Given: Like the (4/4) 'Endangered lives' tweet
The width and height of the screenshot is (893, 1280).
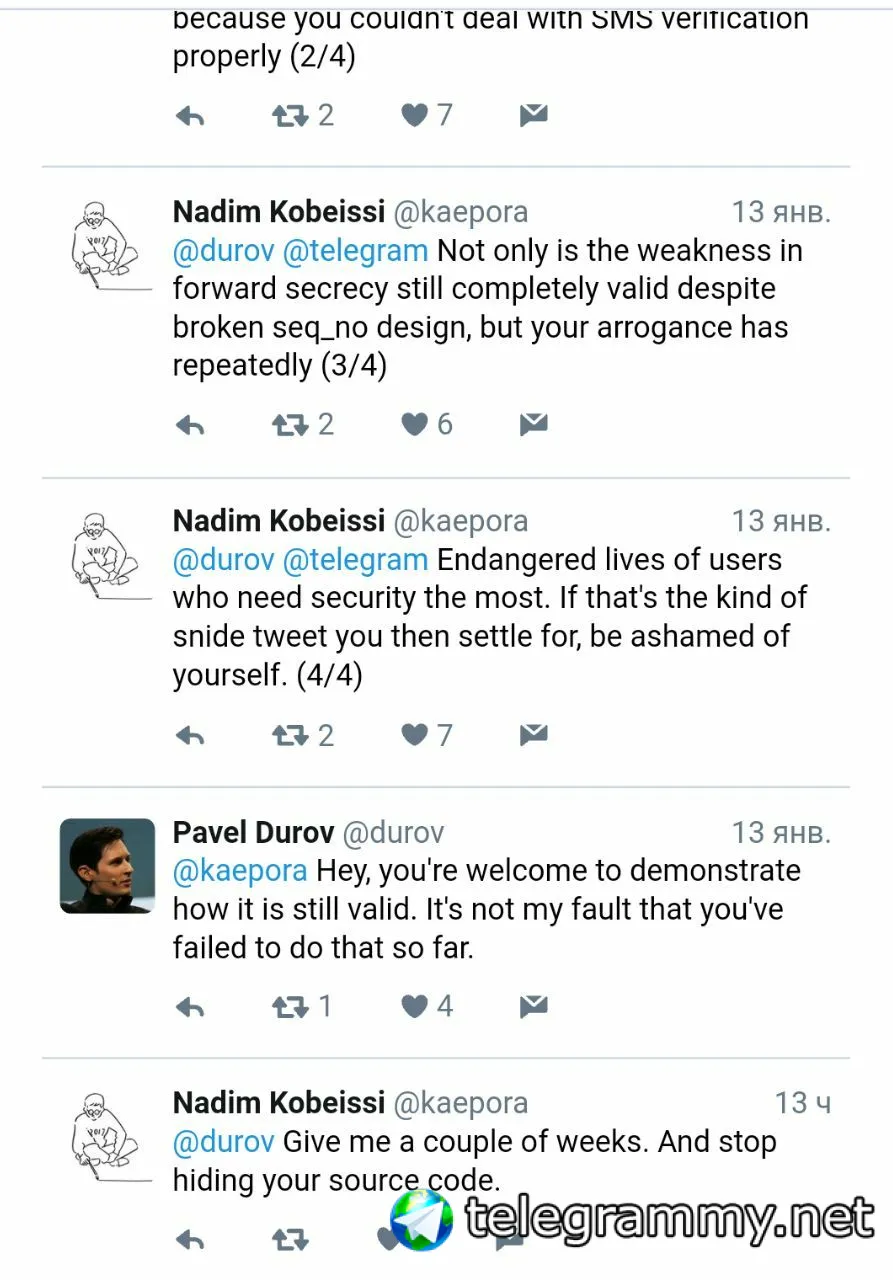Looking at the screenshot, I should tap(415, 736).
